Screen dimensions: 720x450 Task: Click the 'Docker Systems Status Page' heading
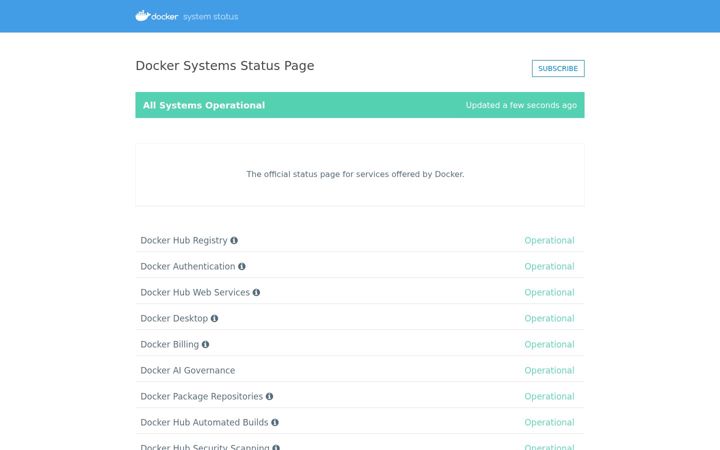coord(225,66)
